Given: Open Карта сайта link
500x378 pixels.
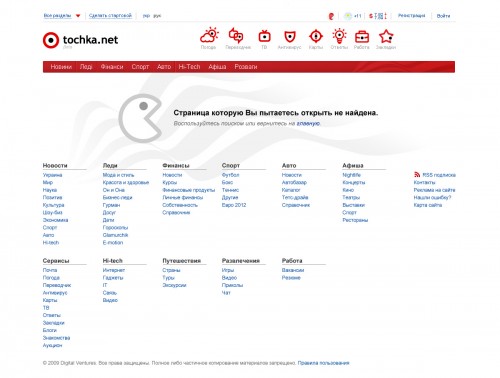Looking at the screenshot, I should [x=428, y=205].
